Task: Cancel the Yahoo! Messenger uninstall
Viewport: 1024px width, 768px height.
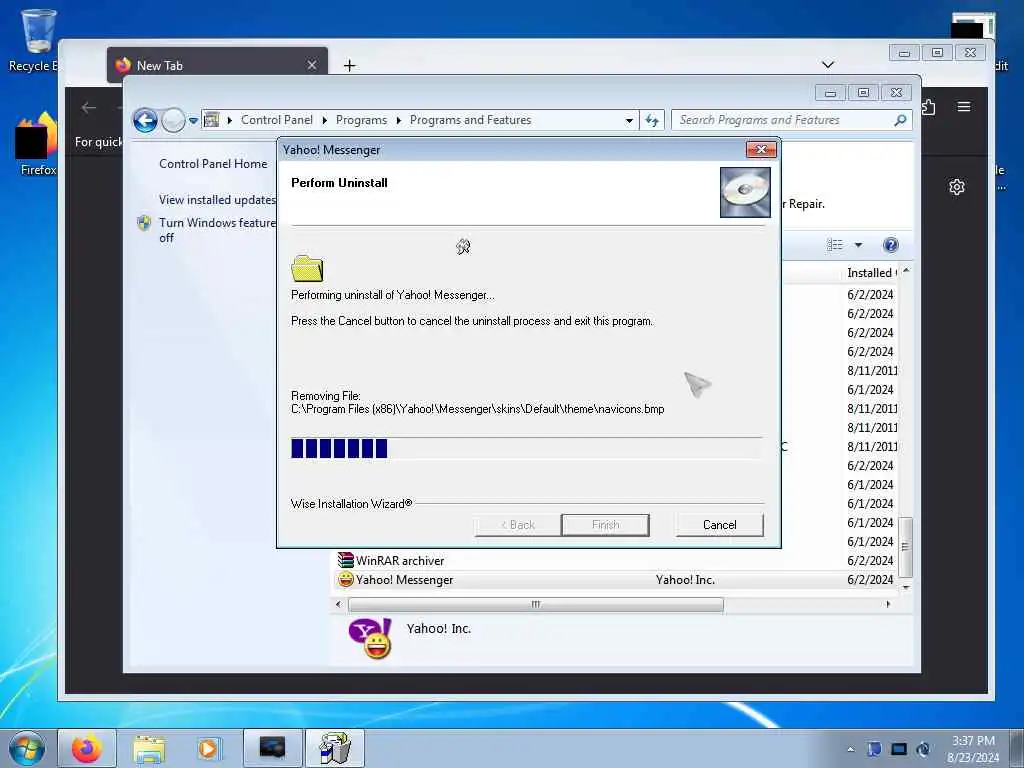Action: coord(719,525)
